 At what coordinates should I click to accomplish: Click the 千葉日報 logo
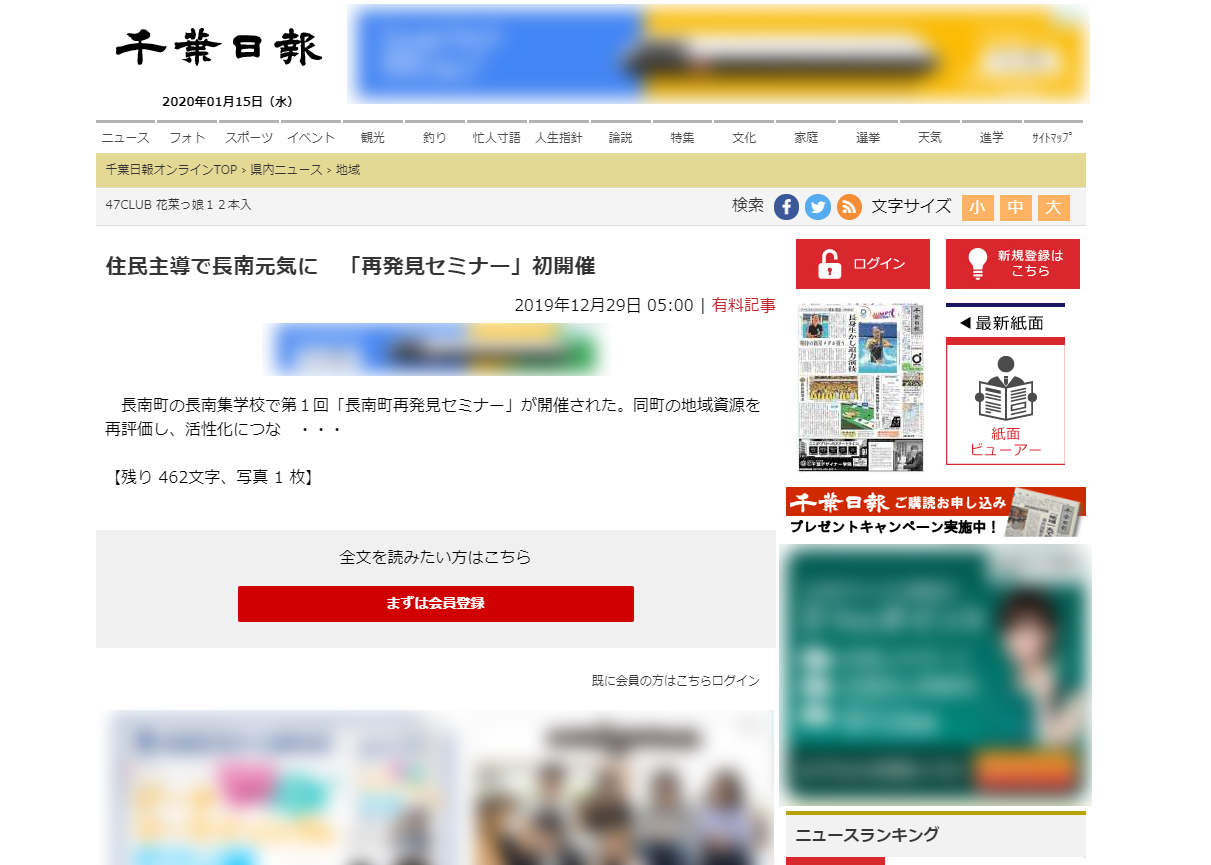[x=219, y=48]
